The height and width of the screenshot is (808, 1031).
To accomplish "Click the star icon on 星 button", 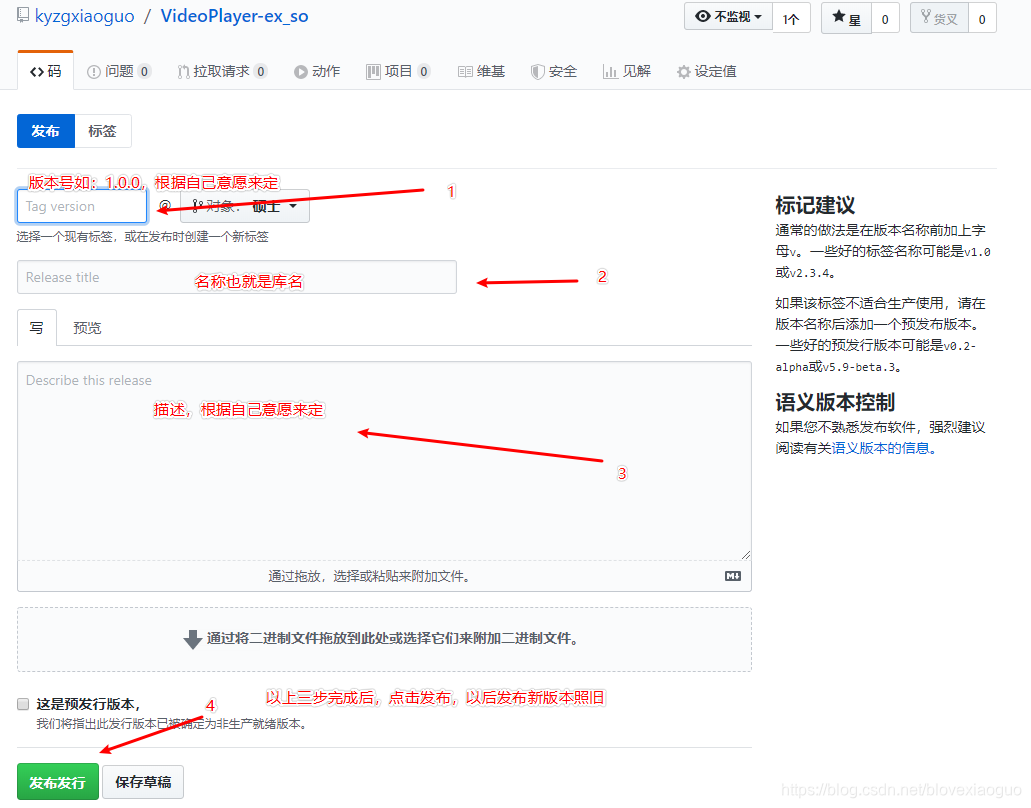I will 838,16.
